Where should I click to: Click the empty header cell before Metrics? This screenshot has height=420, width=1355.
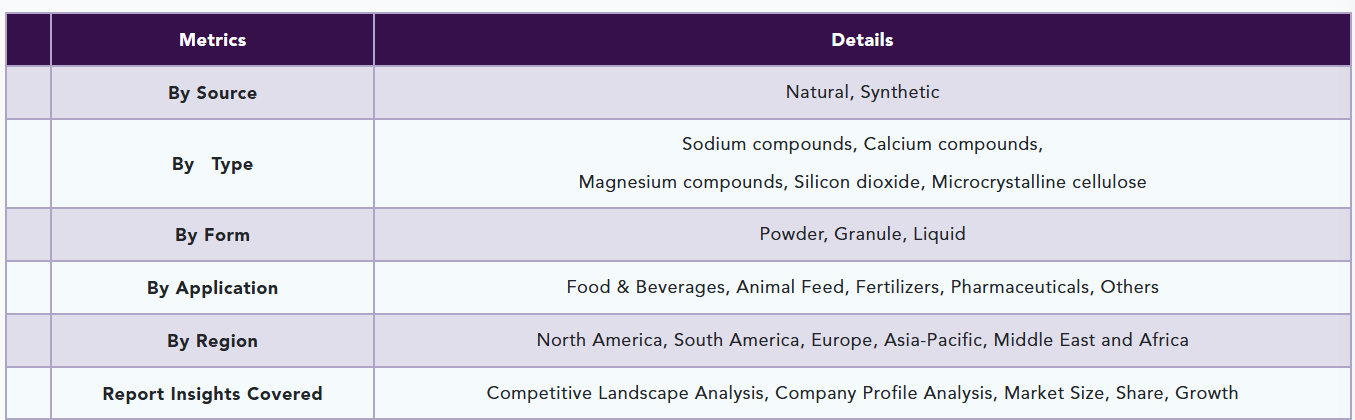tap(28, 40)
